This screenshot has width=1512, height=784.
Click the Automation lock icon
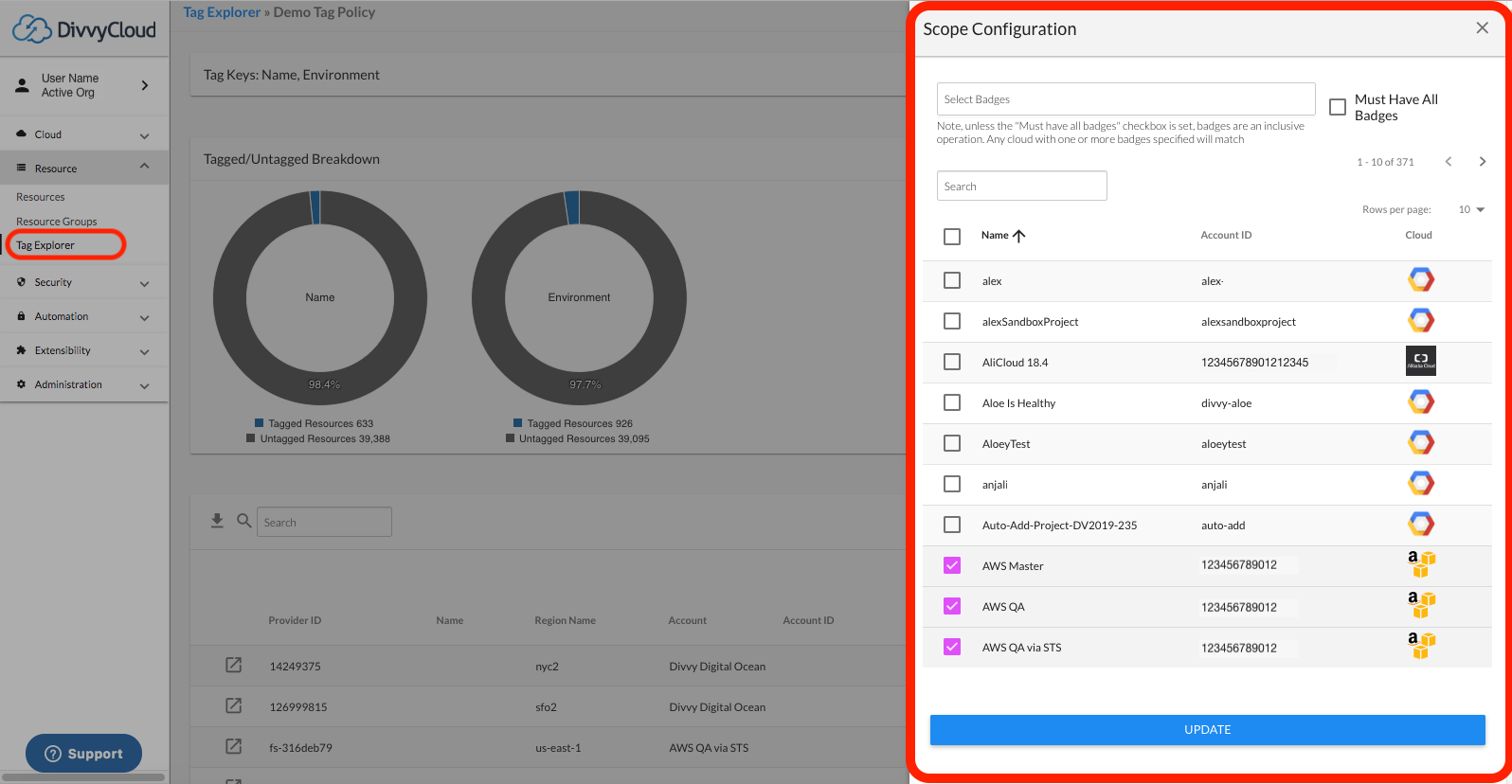coord(21,316)
